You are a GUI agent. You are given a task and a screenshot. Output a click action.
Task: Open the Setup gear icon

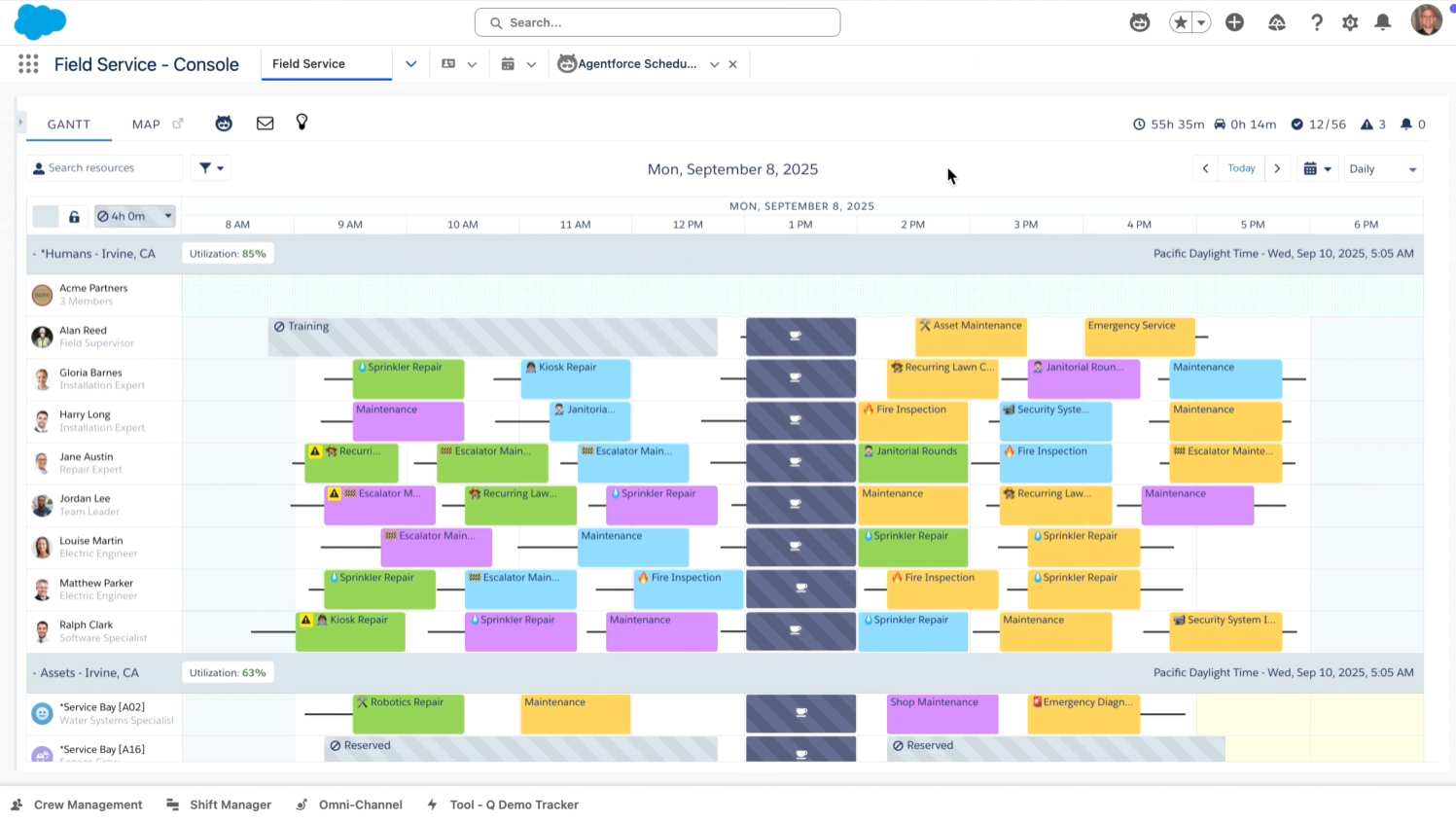coord(1350,22)
